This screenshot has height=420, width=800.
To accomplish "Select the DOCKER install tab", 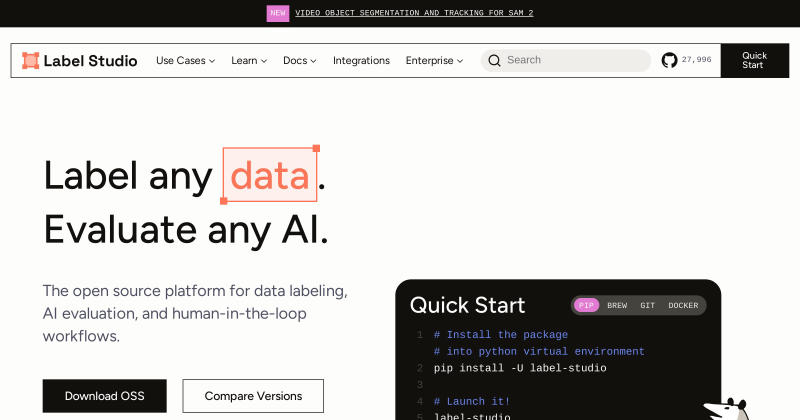I will 683,305.
